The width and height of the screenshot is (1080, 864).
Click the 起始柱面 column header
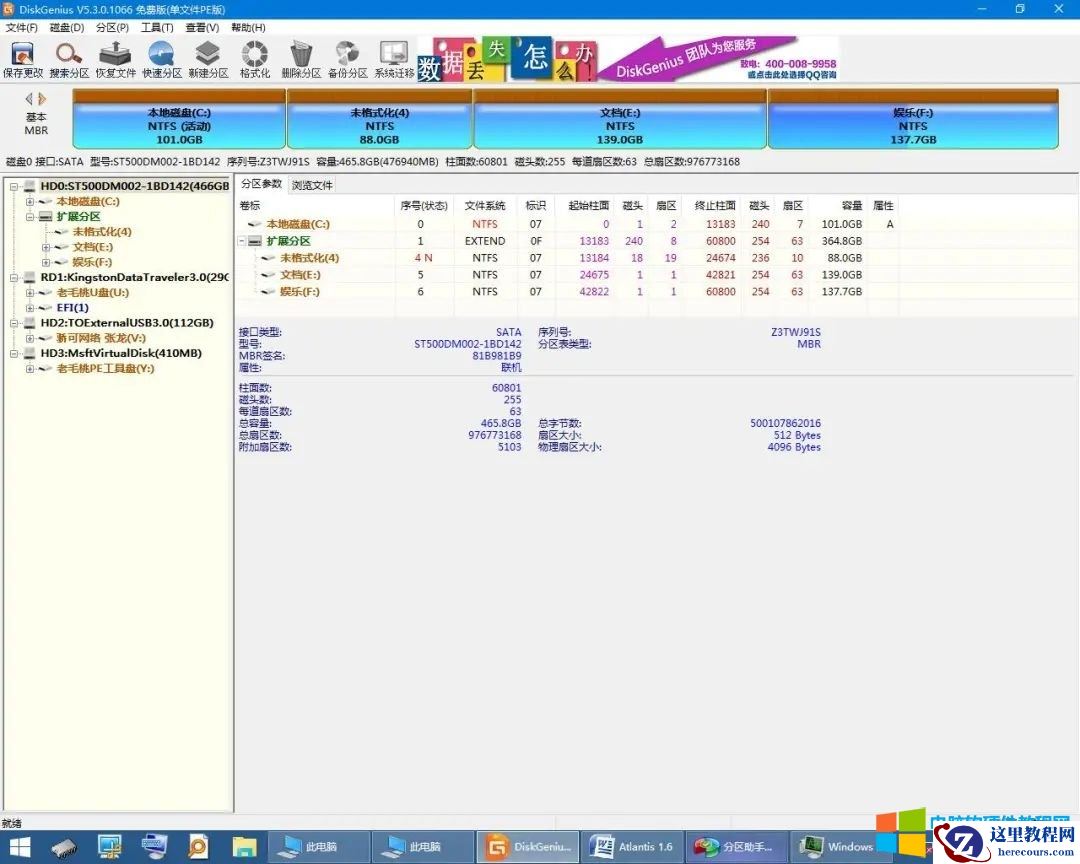(x=583, y=205)
